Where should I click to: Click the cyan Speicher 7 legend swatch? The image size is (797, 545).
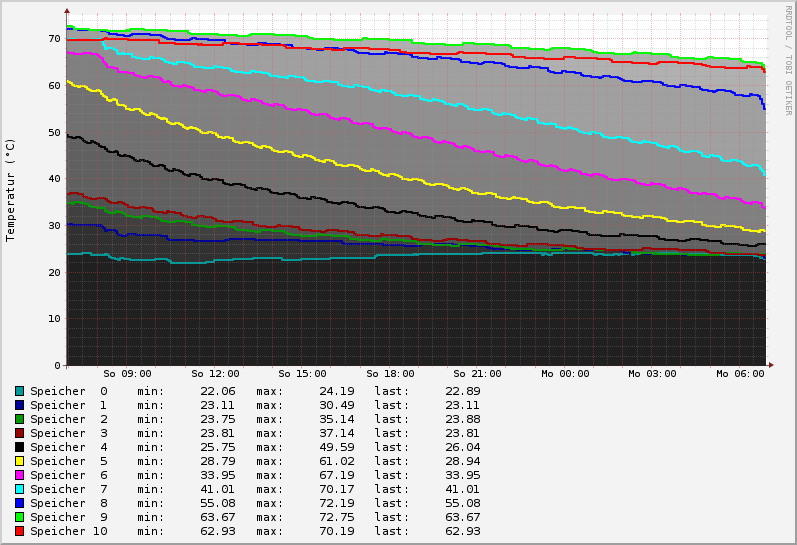[19, 489]
